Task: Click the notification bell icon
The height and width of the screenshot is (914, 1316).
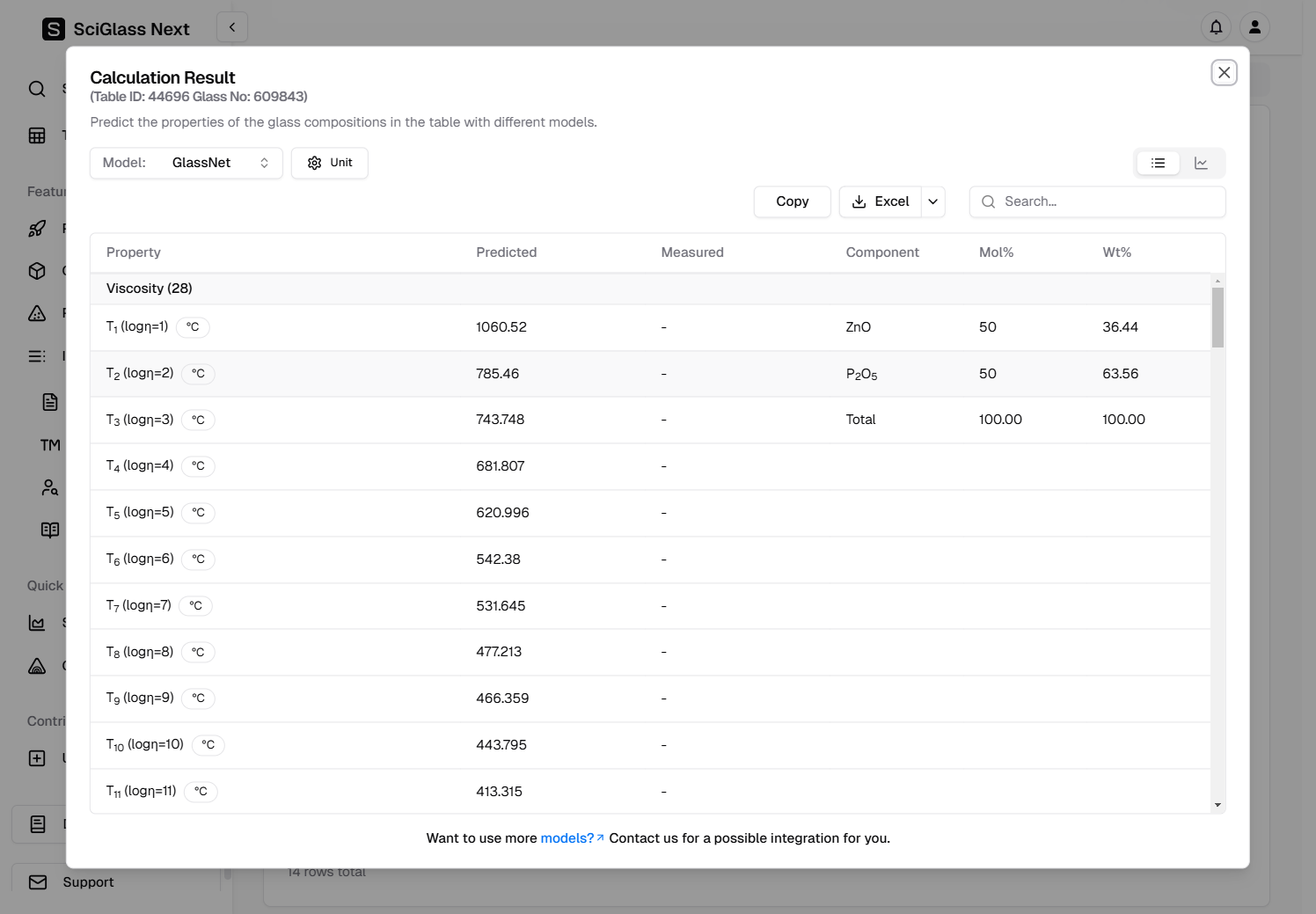Action: (1216, 27)
